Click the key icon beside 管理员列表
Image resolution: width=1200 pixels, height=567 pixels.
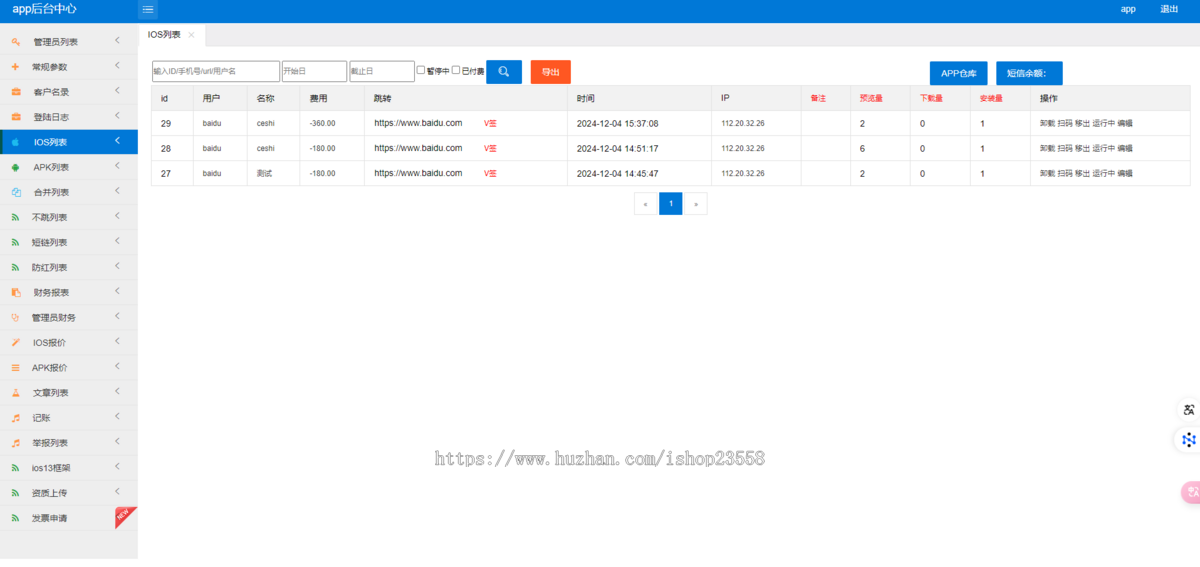pos(15,42)
